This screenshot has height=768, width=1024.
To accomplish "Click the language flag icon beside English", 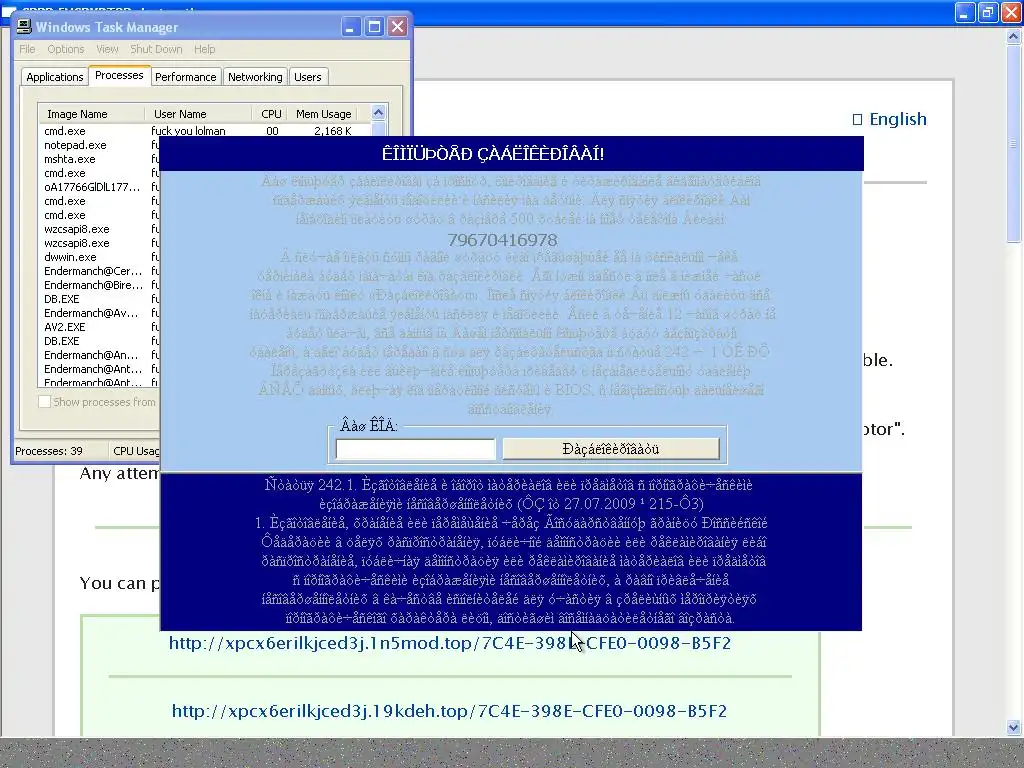I will pos(857,120).
